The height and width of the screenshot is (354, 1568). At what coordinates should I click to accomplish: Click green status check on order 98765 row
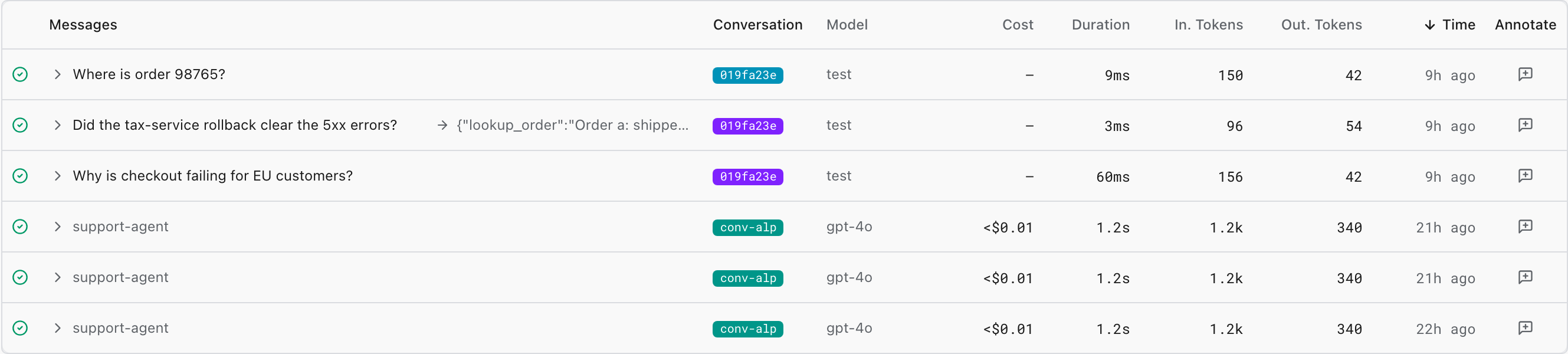20,74
